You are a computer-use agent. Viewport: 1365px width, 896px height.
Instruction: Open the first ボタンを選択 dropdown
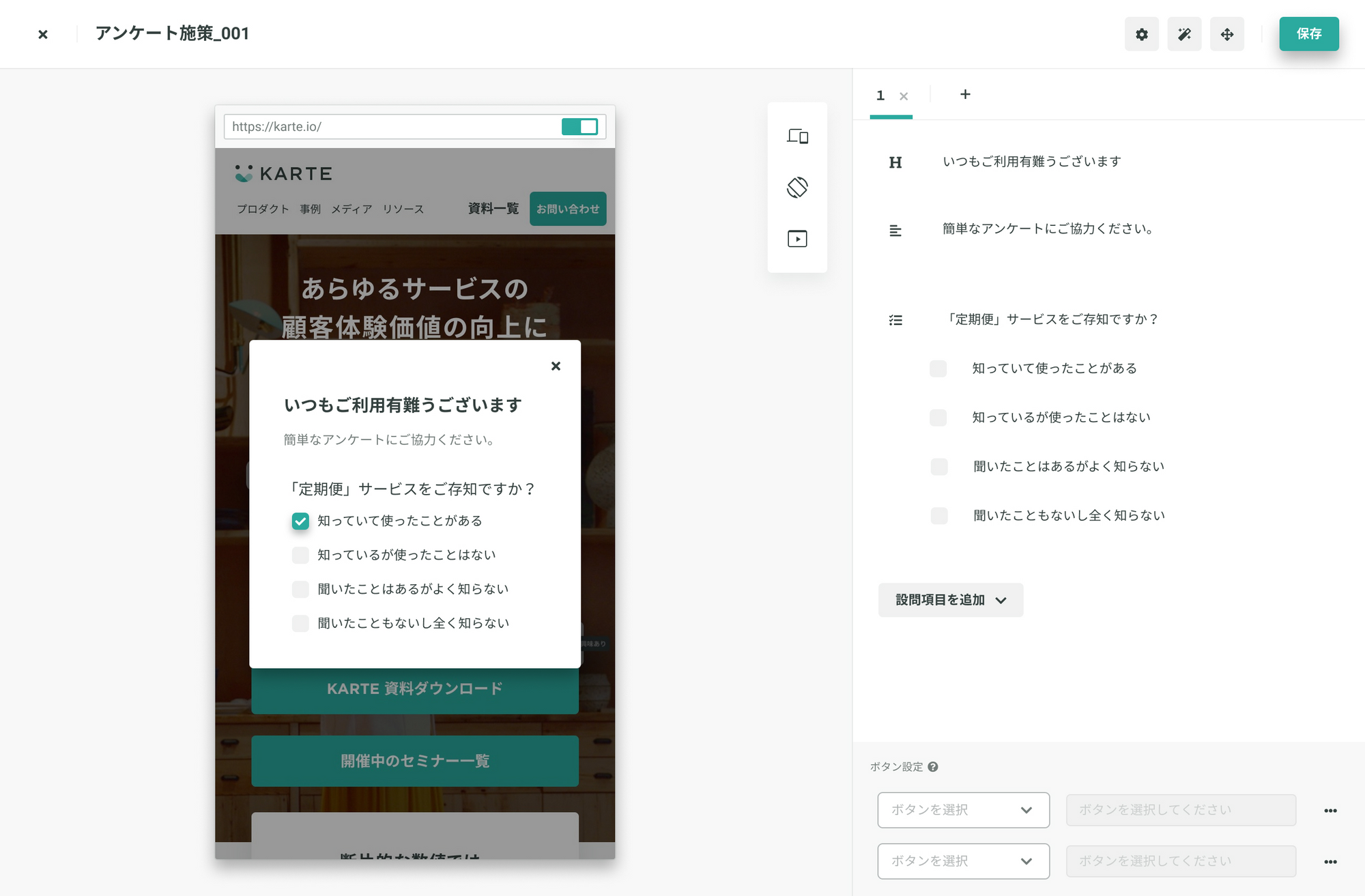[x=963, y=810]
